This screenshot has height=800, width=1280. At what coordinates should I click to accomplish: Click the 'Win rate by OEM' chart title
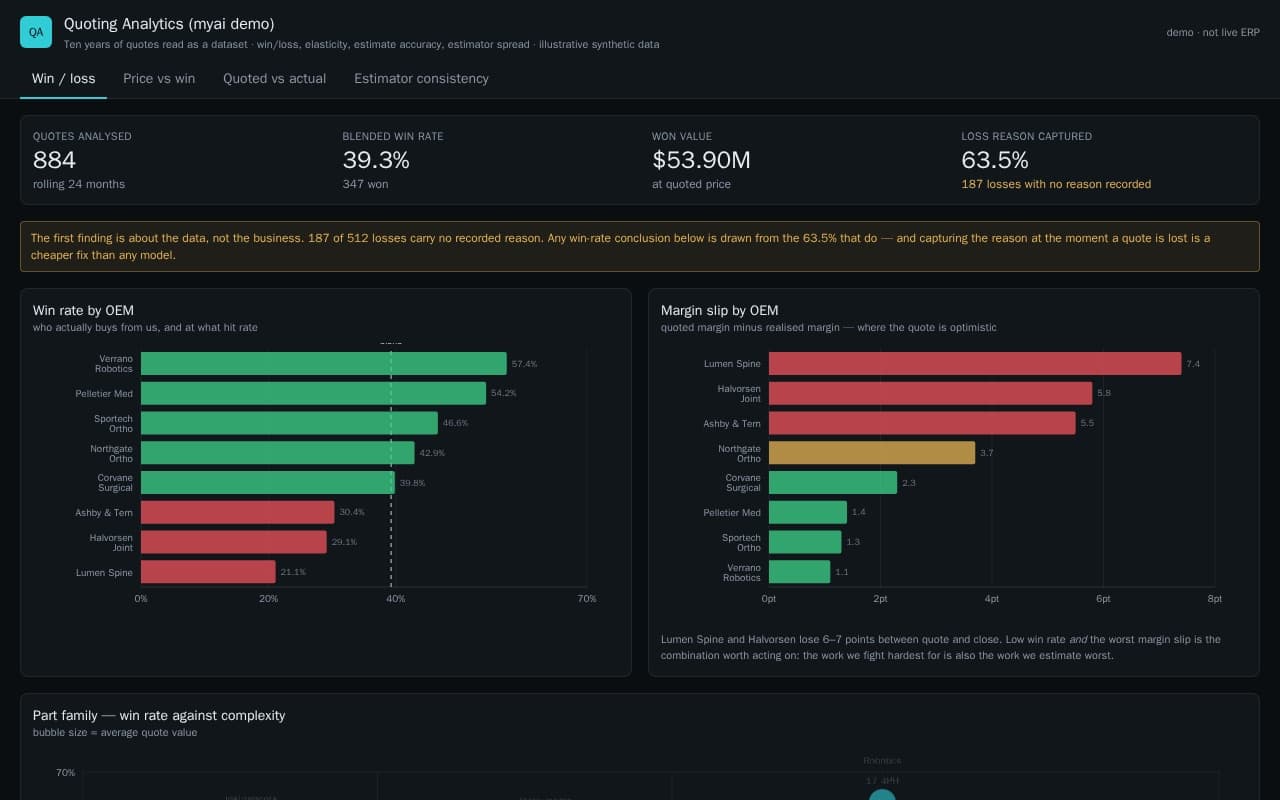[x=83, y=310]
